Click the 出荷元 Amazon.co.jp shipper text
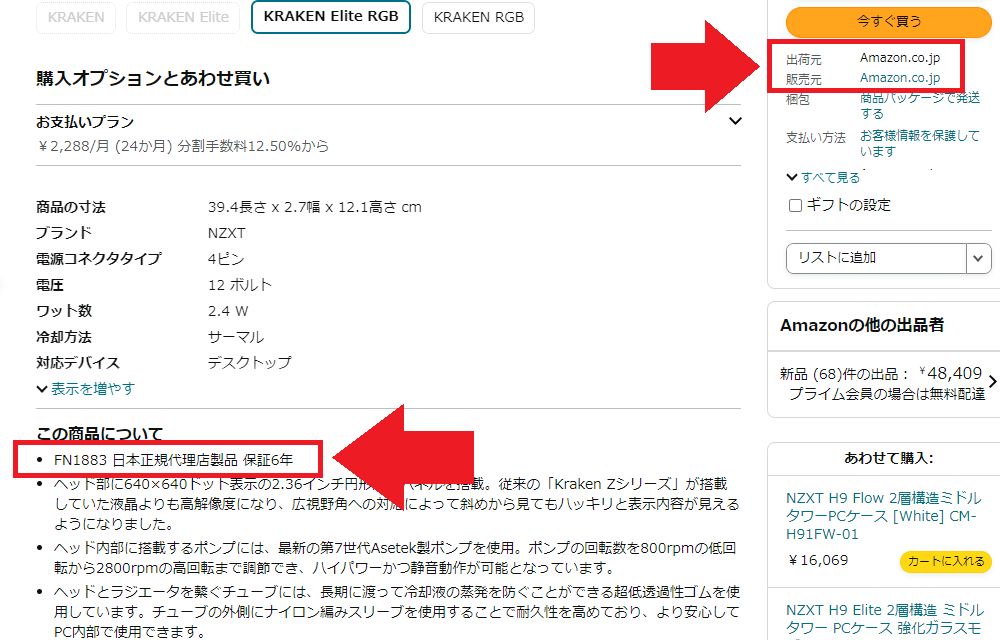Image resolution: width=1000 pixels, height=640 pixels. pyautogui.click(x=900, y=58)
